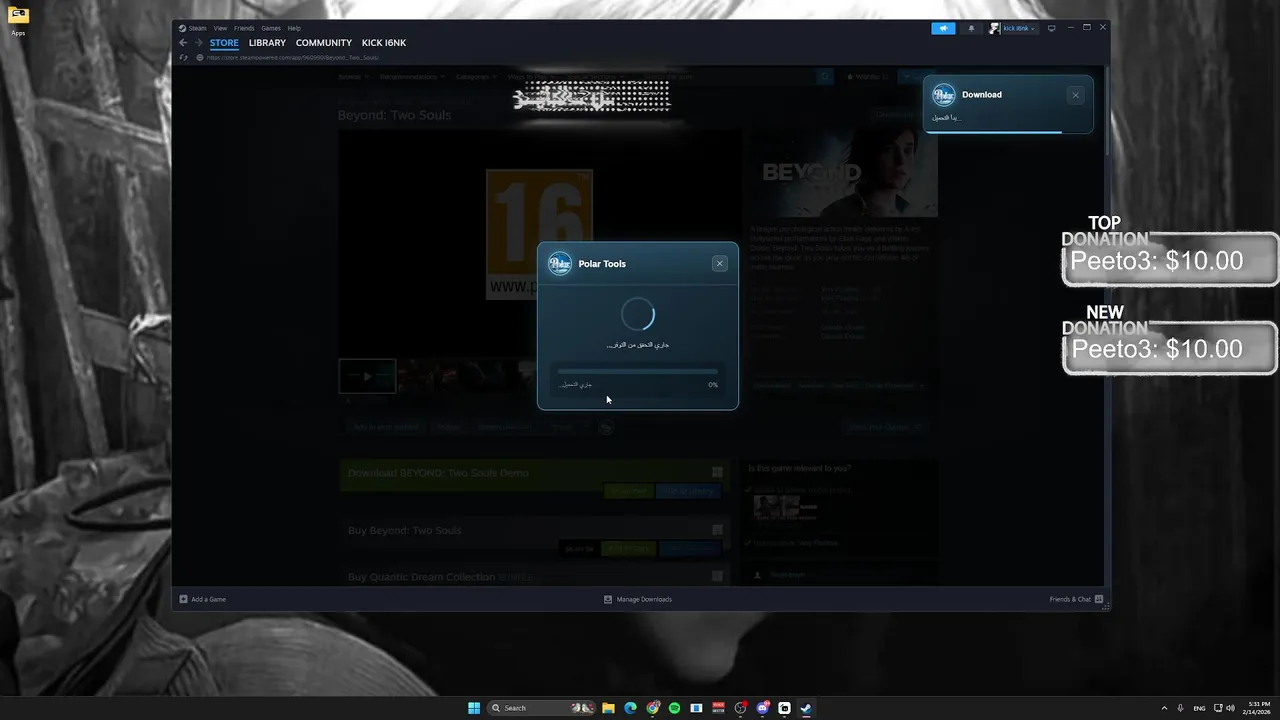Click the Download notification title text
Image resolution: width=1280 pixels, height=720 pixels.
[981, 95]
